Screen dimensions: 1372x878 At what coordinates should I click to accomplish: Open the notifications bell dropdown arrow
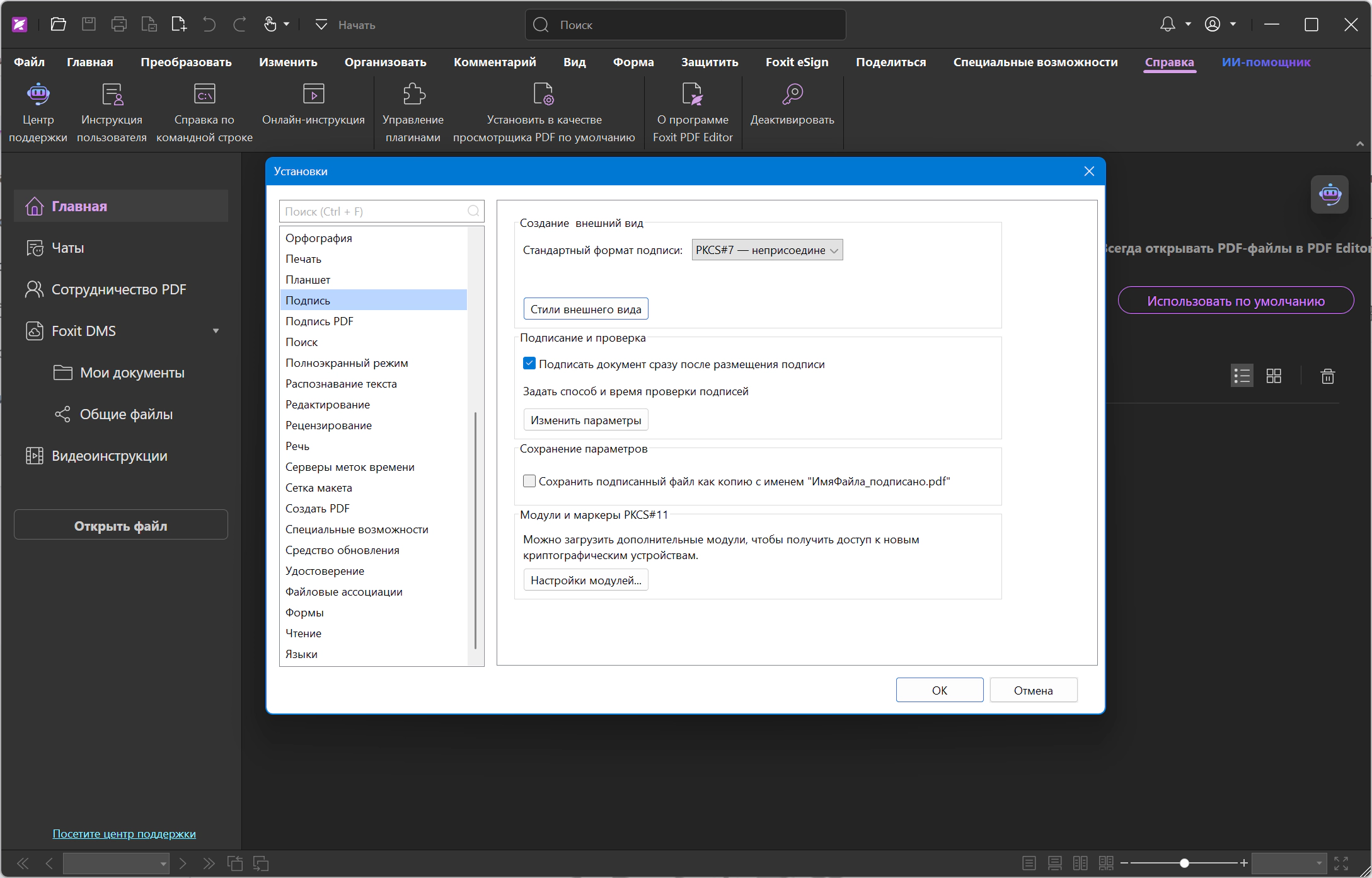[x=1188, y=25]
